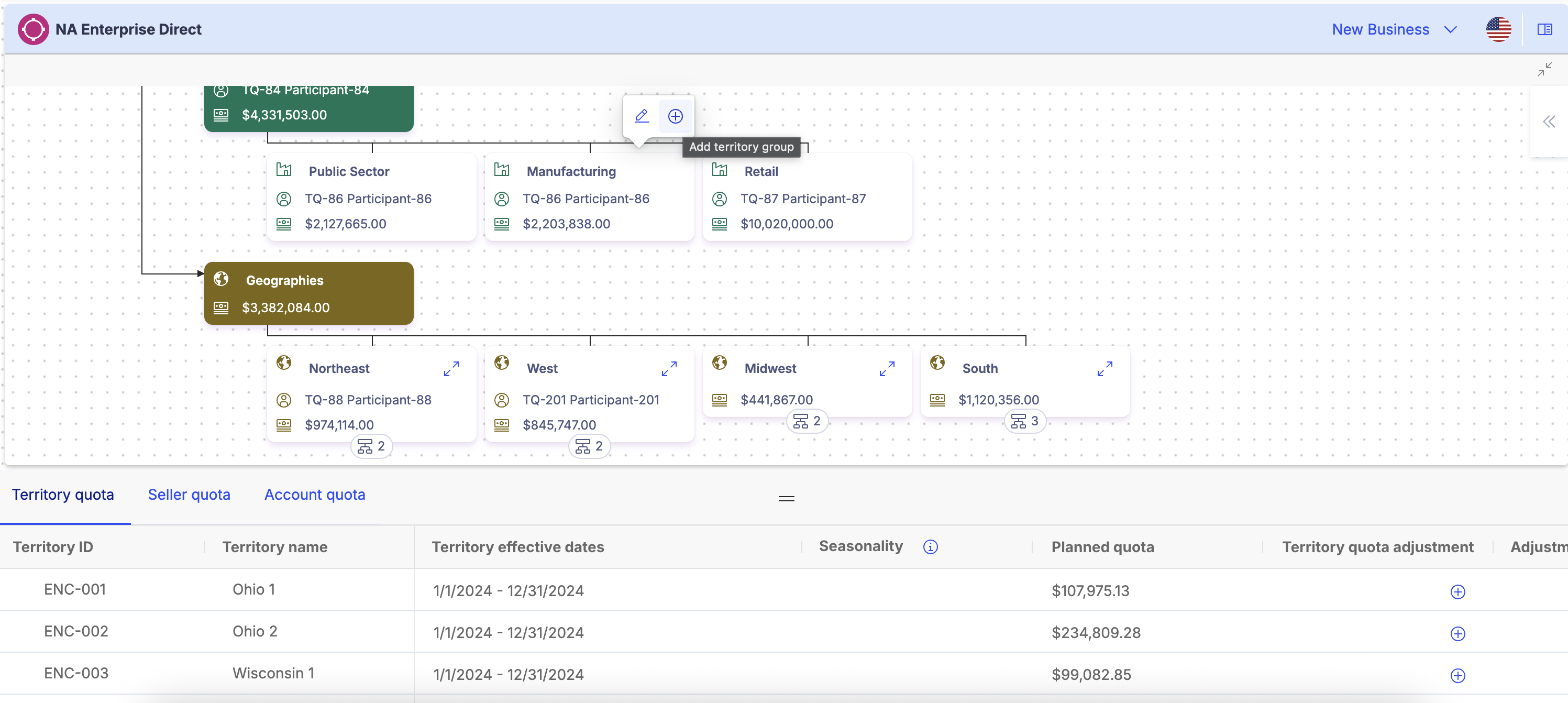
Task: Click the panel resize handle bar
Action: pyautogui.click(x=787, y=499)
